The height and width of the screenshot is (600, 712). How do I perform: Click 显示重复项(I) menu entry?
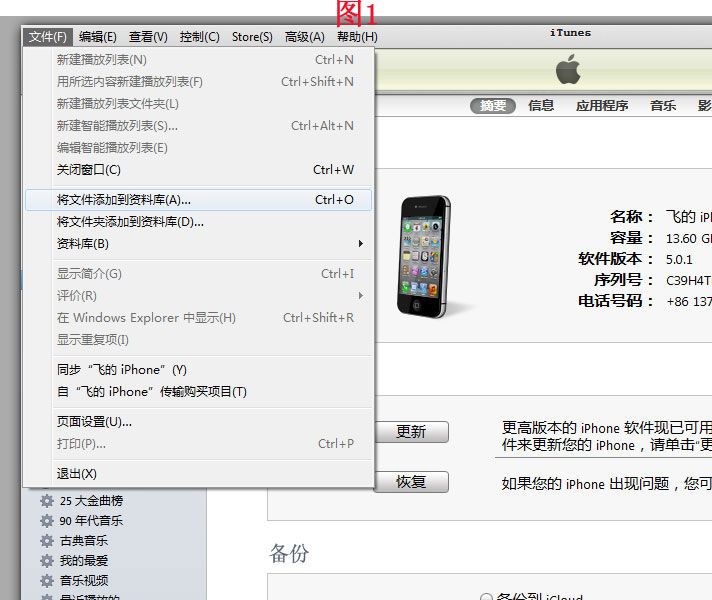click(x=199, y=340)
